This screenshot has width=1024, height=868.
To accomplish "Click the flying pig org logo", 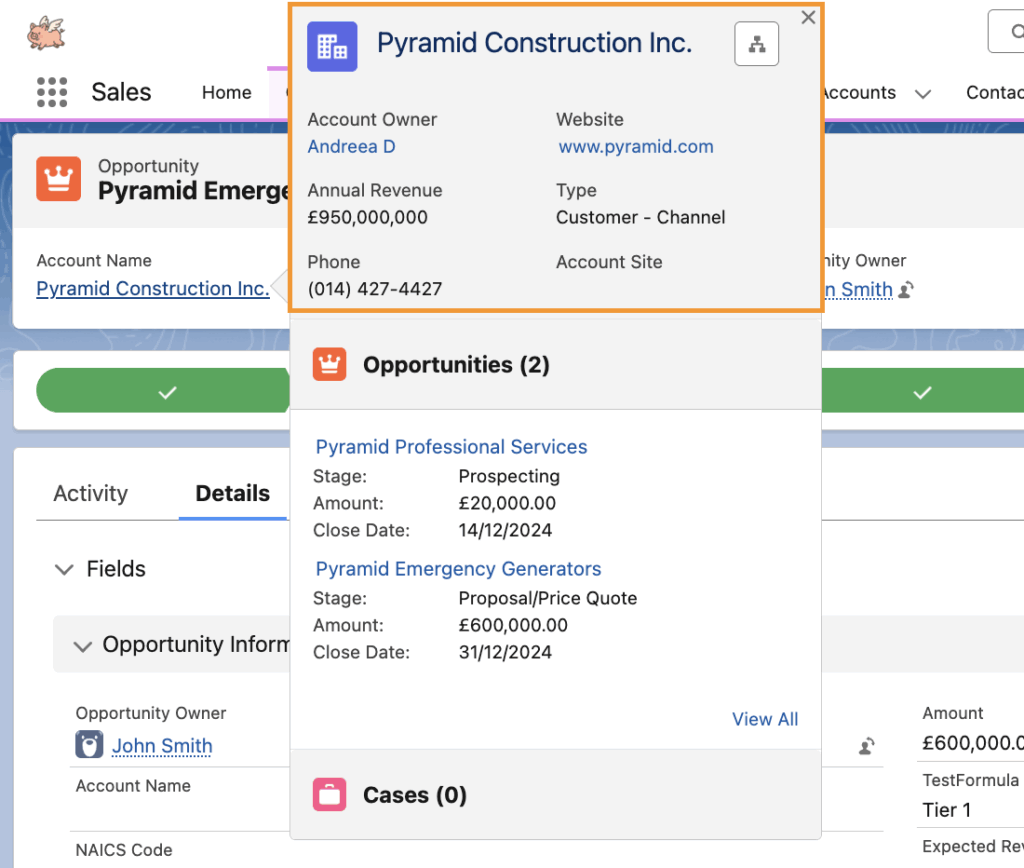I will pyautogui.click(x=45, y=33).
